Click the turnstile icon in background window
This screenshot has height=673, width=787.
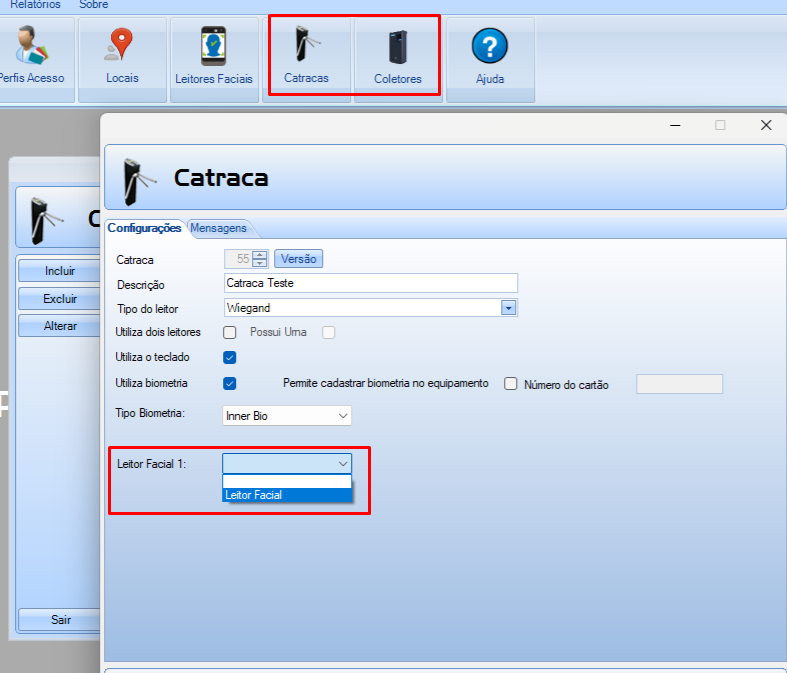pyautogui.click(x=47, y=221)
